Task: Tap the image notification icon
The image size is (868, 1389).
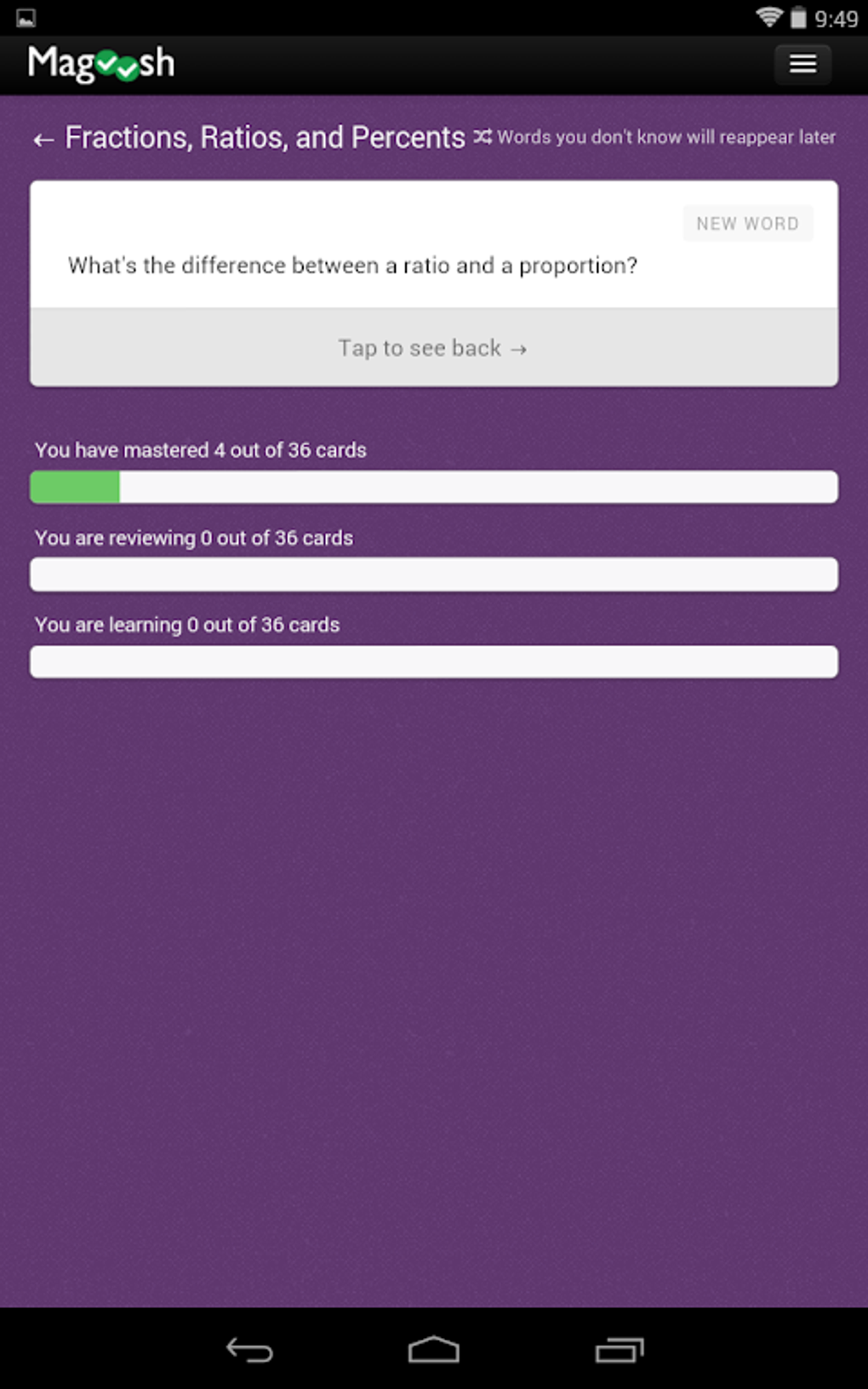Action: coord(26,18)
